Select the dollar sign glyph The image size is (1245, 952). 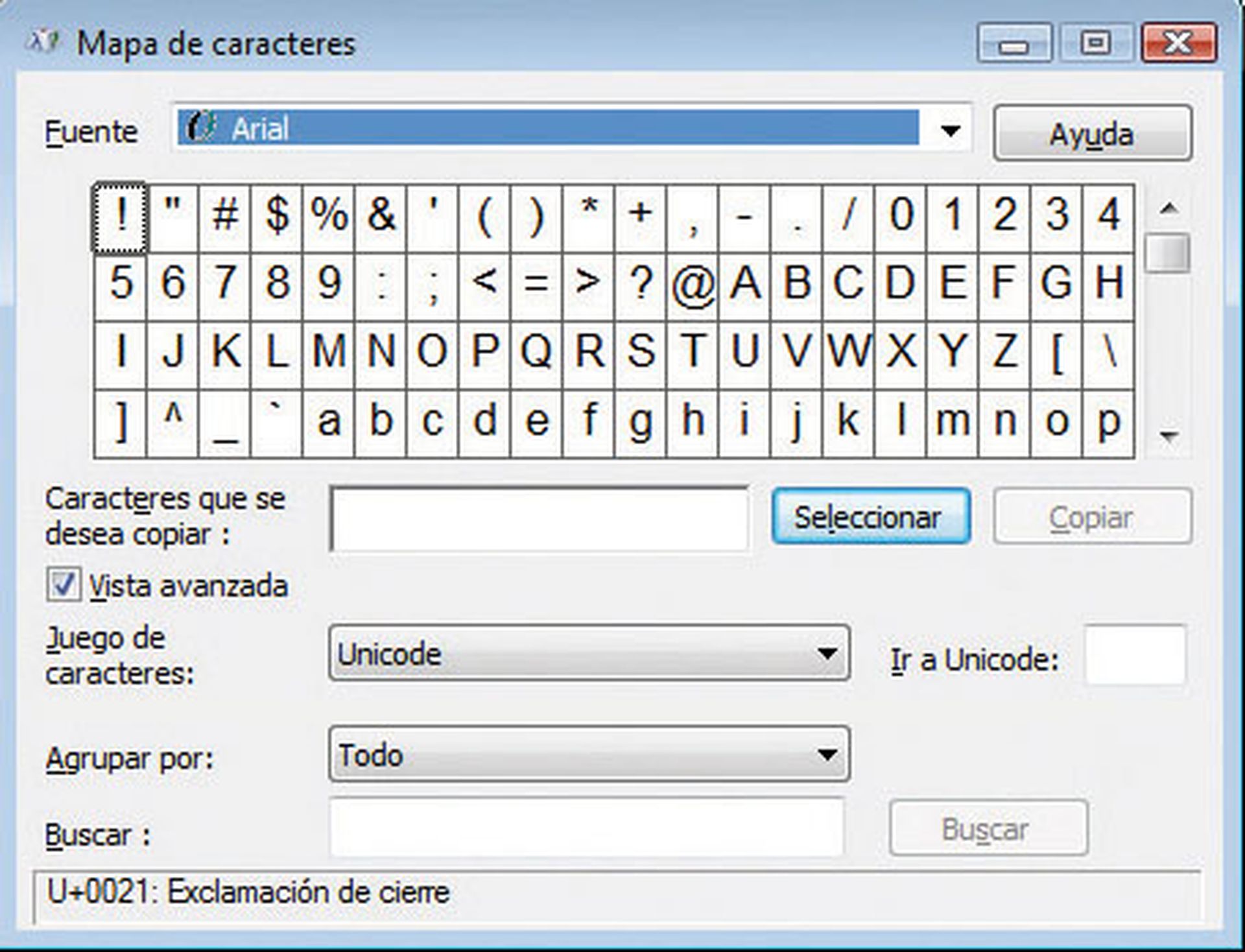tap(275, 217)
